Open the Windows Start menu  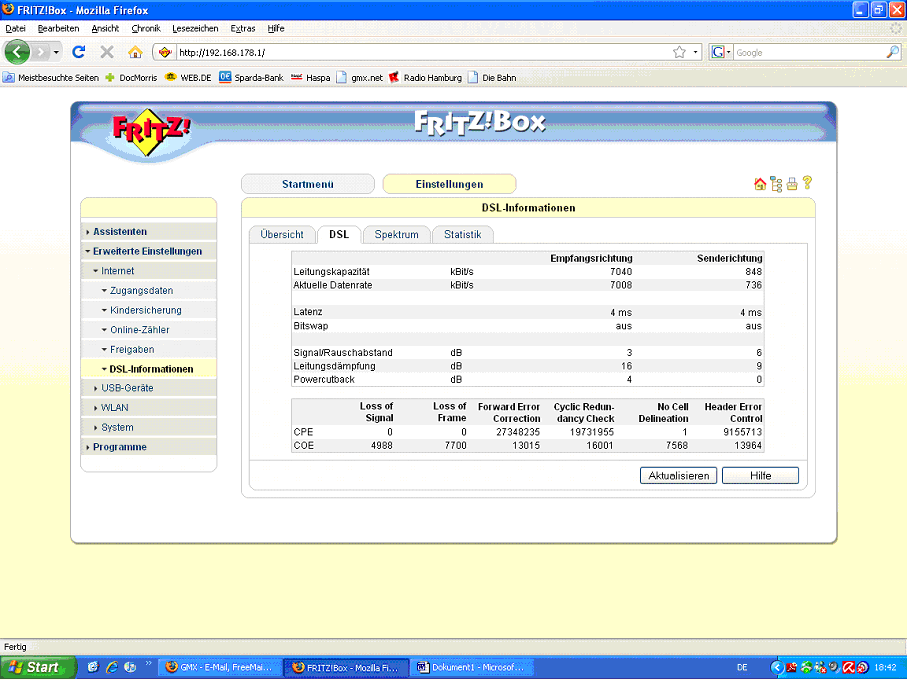36,667
